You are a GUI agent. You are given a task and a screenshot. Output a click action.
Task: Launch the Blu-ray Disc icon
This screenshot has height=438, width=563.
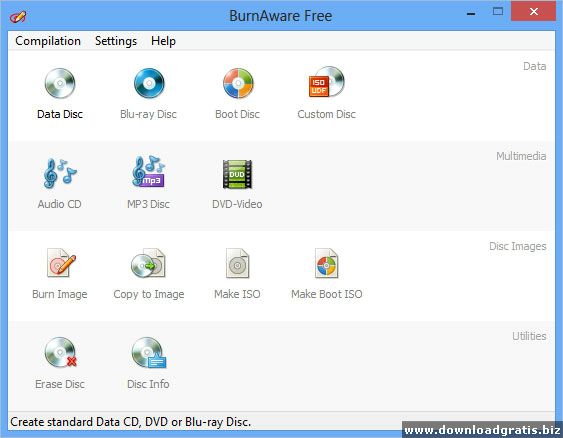[x=149, y=83]
